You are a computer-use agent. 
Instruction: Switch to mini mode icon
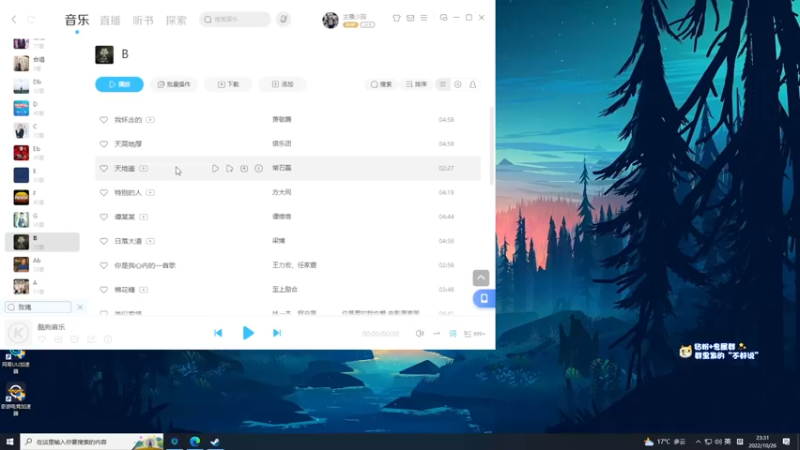[443, 18]
